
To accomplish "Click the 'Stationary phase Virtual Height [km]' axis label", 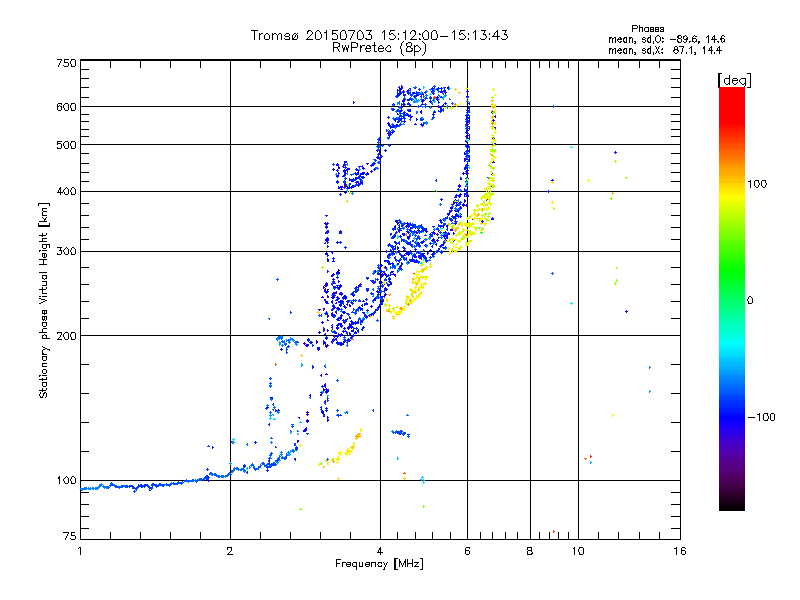I will click(x=44, y=301).
